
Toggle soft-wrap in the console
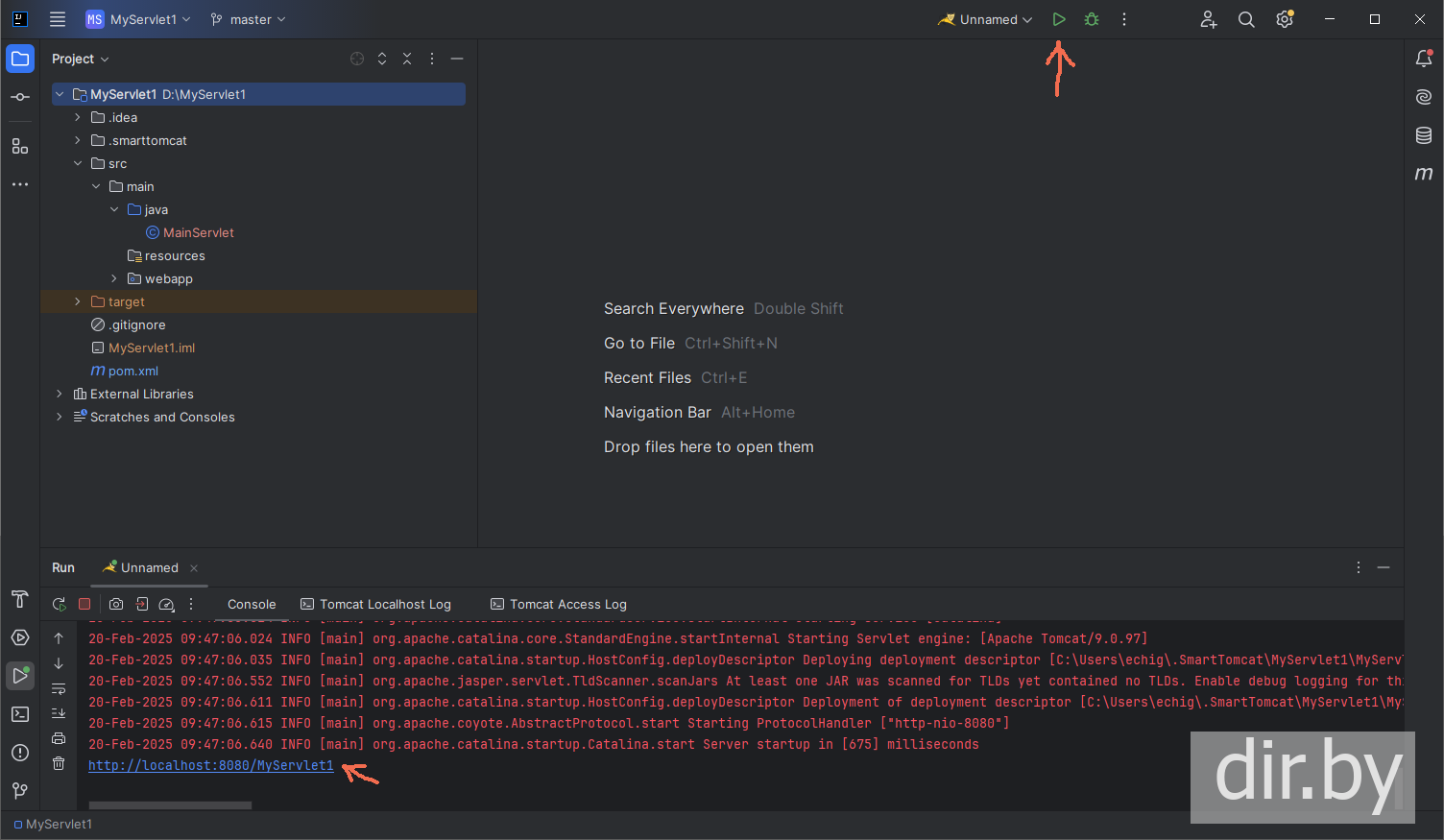(x=59, y=688)
